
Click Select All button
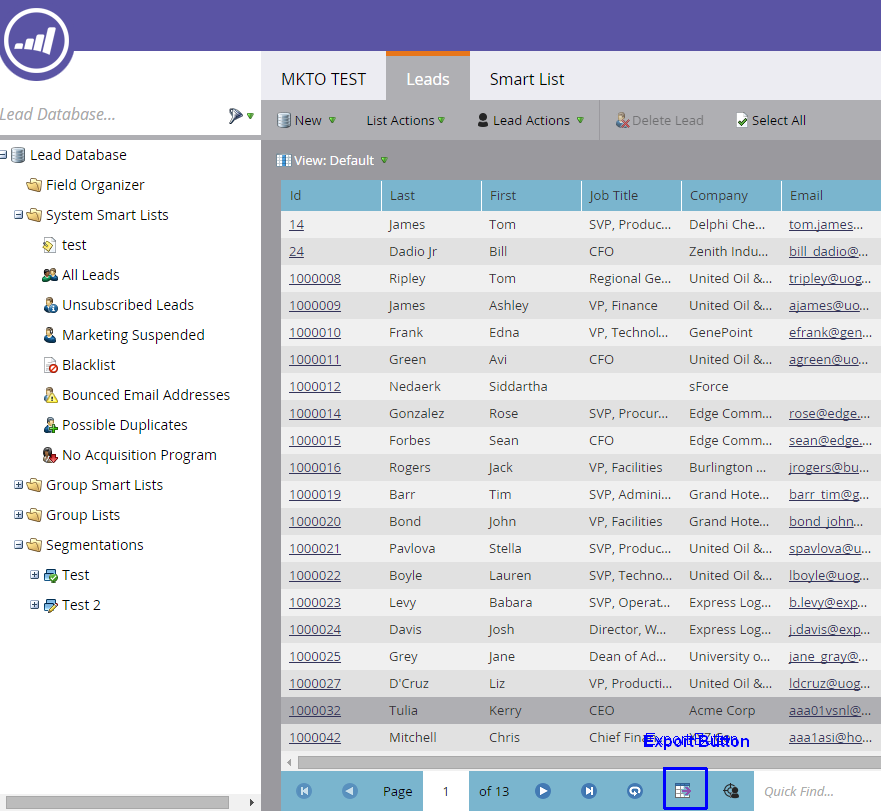(771, 120)
